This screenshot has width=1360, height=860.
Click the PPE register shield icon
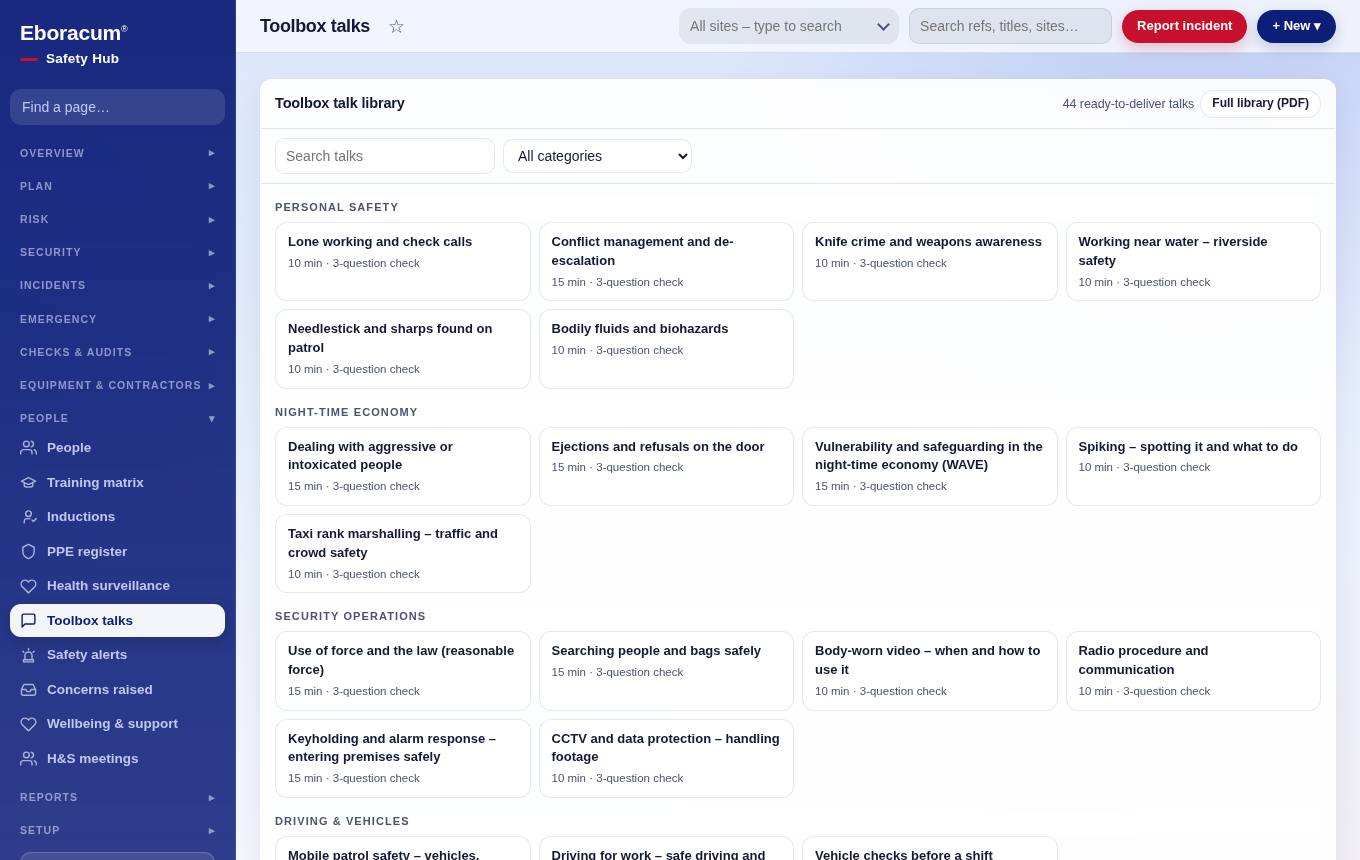pos(28,552)
